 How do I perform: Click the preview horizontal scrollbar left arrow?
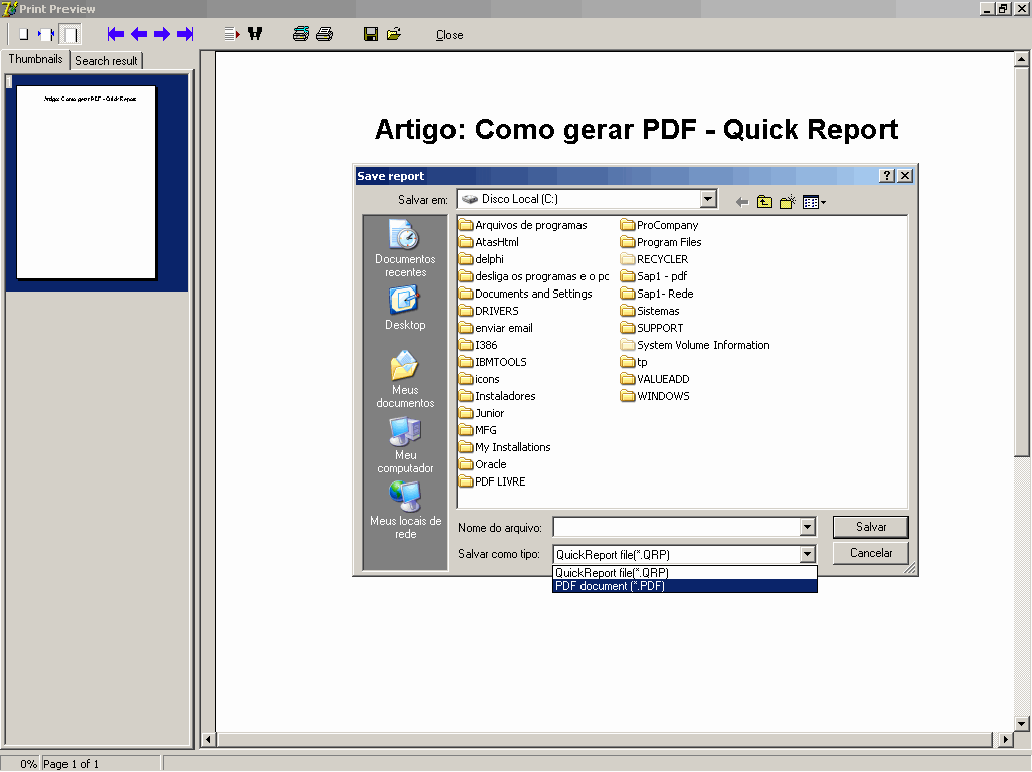coord(208,739)
